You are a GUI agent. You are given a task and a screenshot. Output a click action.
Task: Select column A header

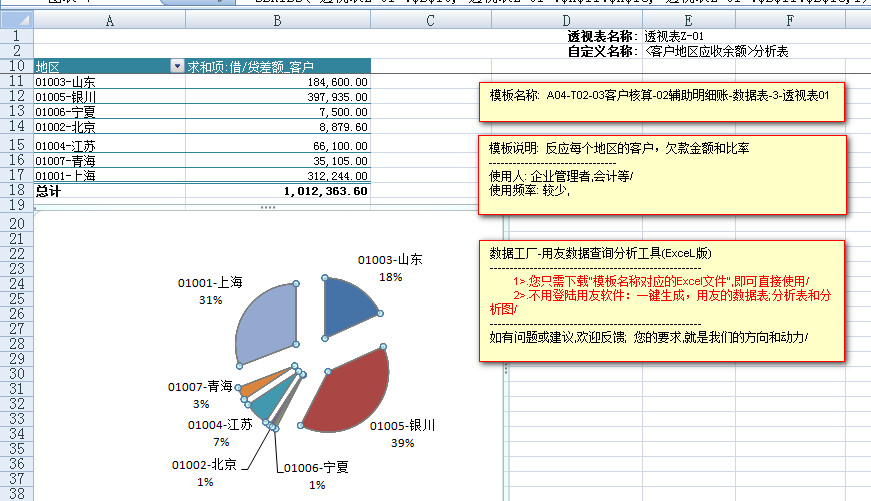(x=109, y=20)
